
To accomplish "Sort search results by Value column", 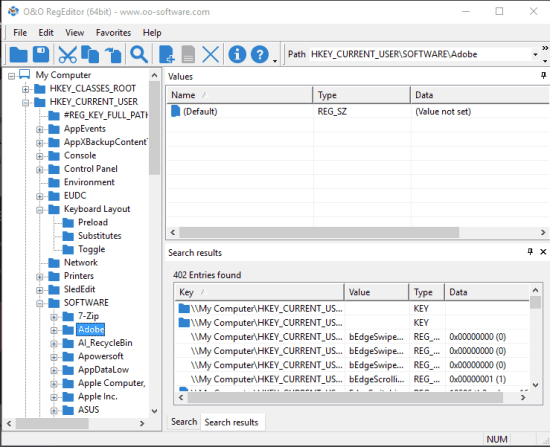I will (377, 292).
